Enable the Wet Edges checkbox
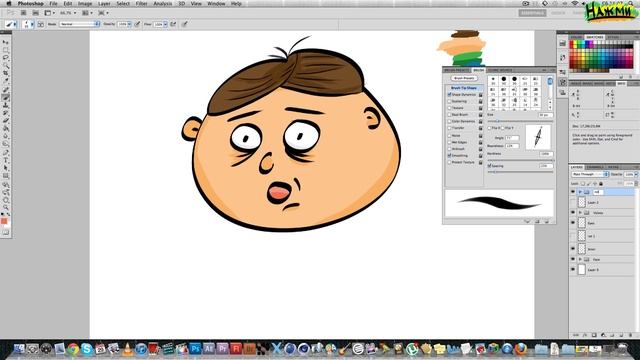Screen dimensions: 640x360 click(449, 142)
